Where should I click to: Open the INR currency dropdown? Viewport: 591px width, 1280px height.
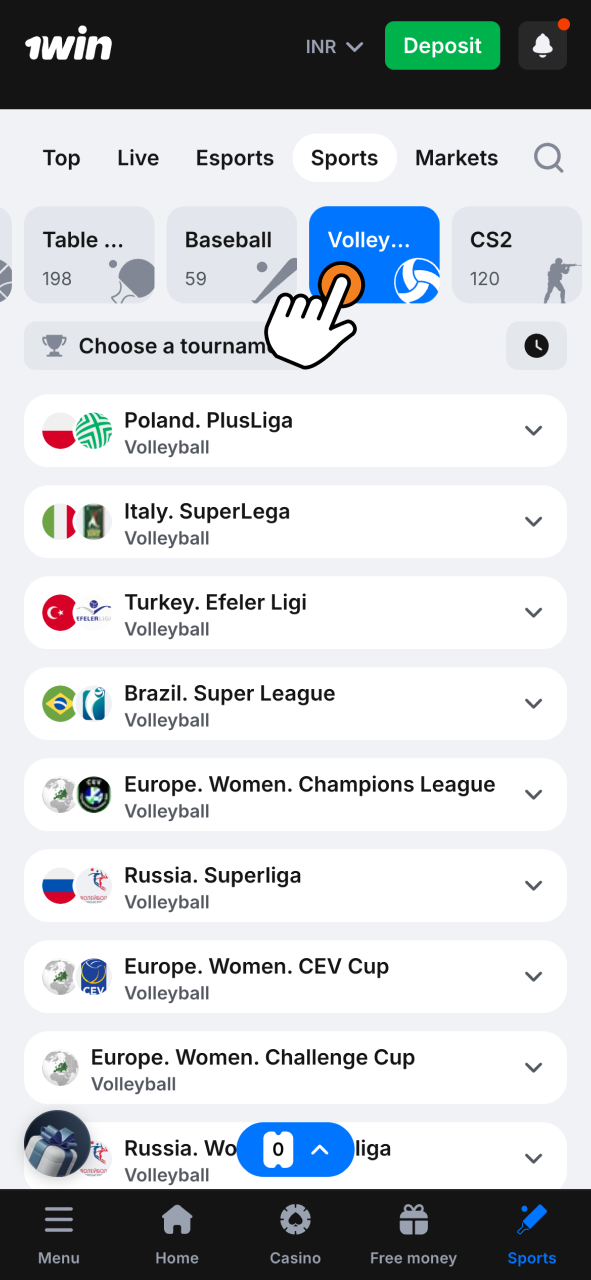(334, 45)
